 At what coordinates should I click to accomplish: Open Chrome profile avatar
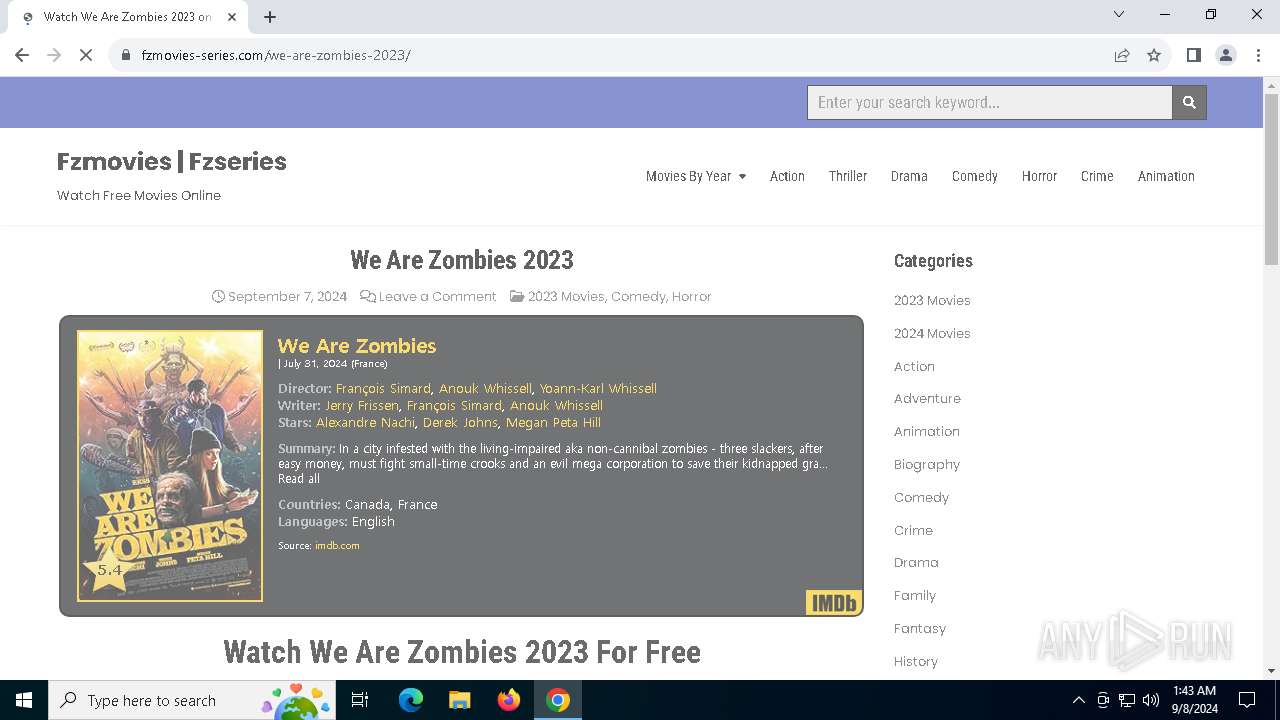tap(1226, 55)
